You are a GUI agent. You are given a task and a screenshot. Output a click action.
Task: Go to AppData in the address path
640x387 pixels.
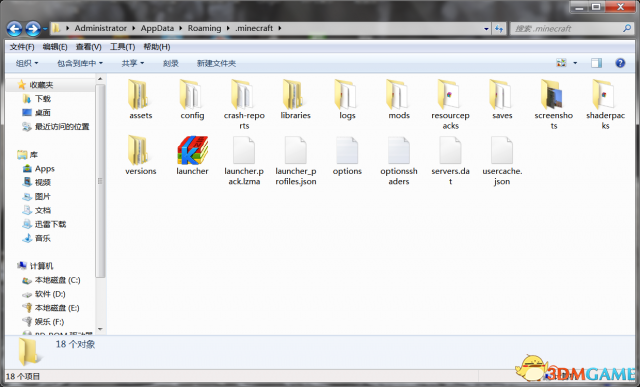(x=157, y=28)
